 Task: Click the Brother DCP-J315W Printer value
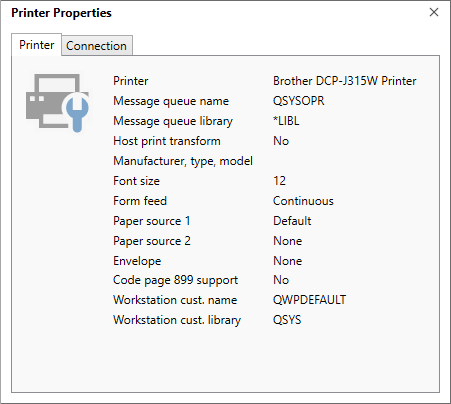pyautogui.click(x=345, y=81)
